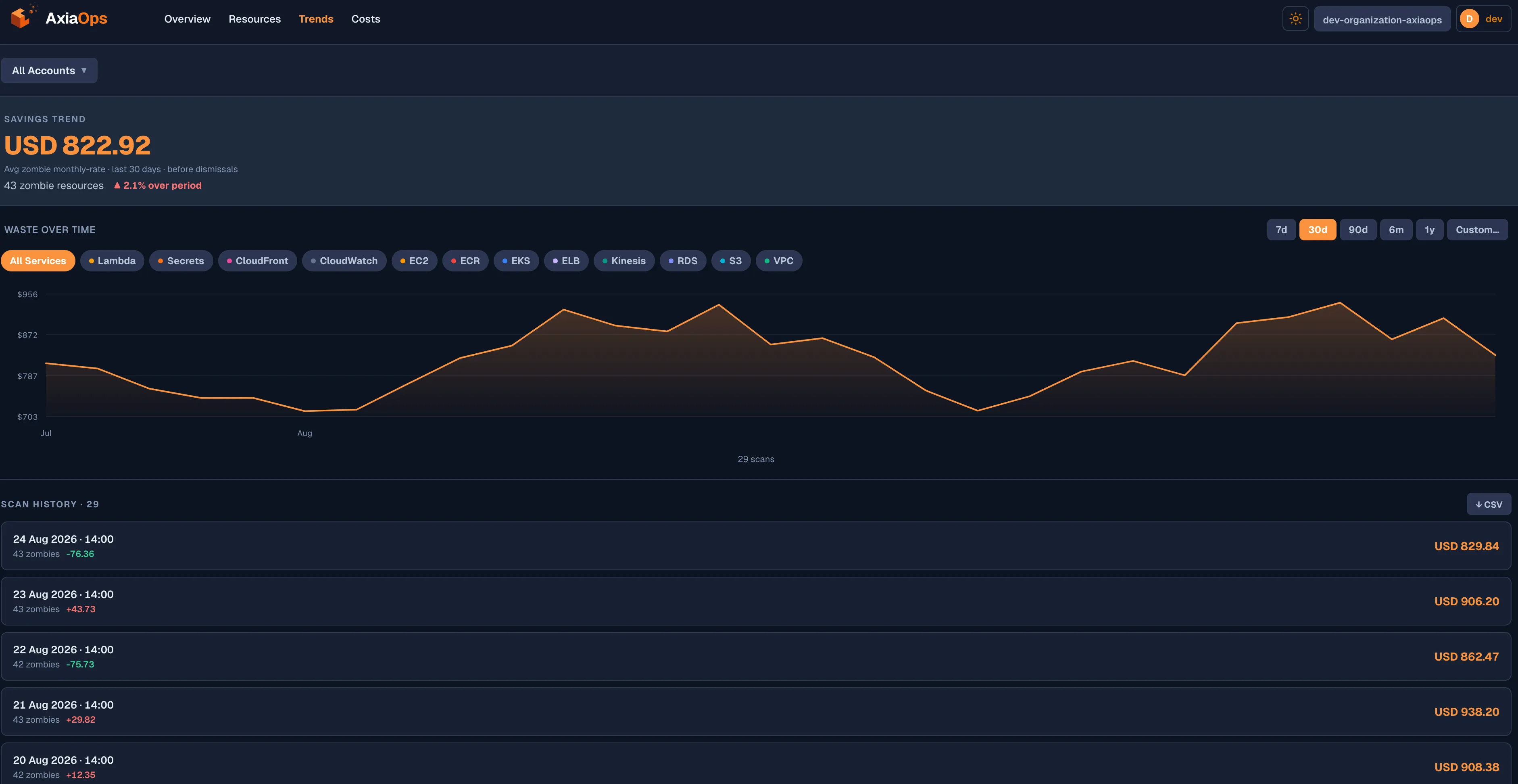
Task: Click the orange D user avatar
Action: (x=1469, y=19)
